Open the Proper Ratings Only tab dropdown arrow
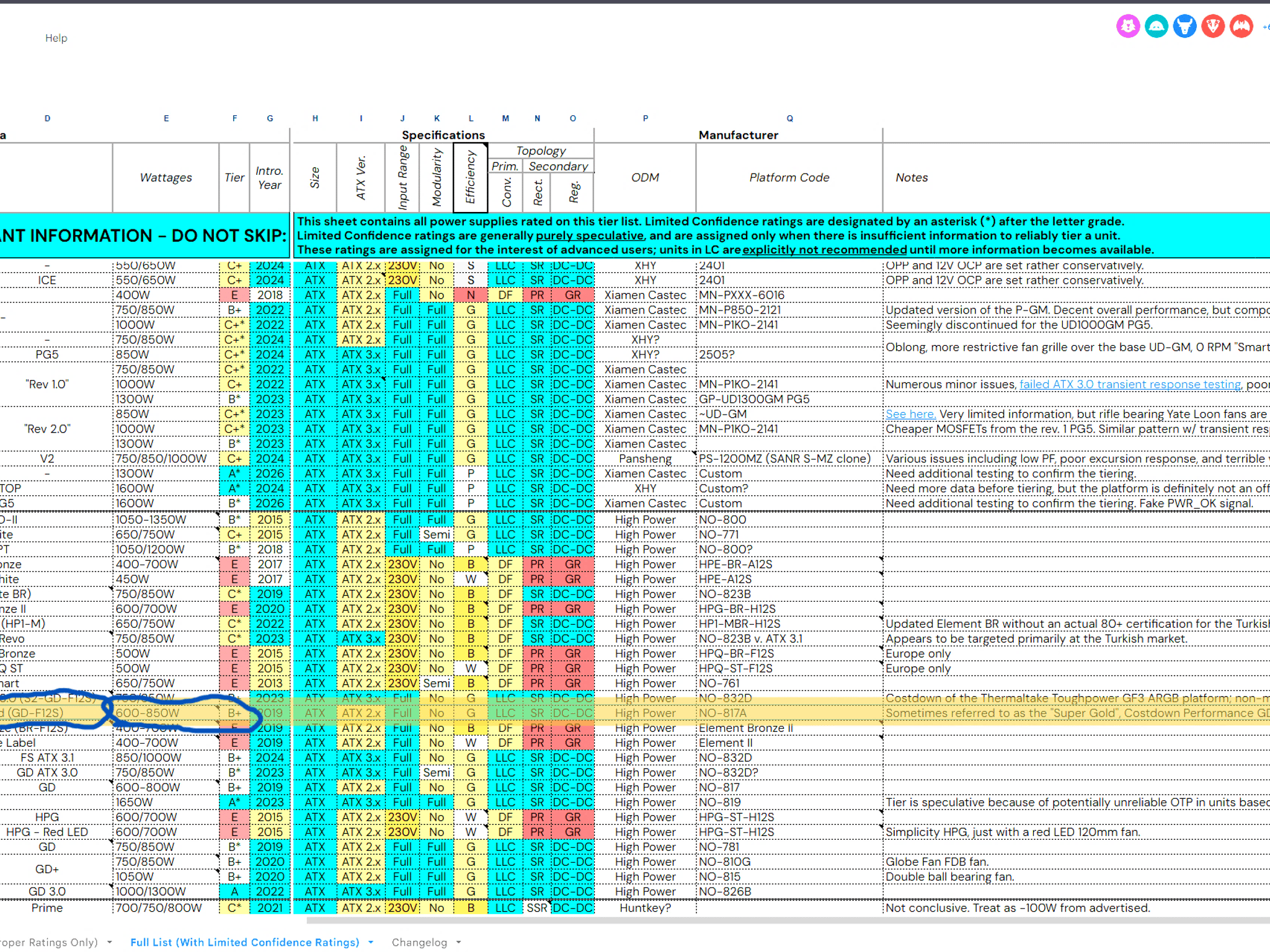1270x952 pixels. point(110,942)
